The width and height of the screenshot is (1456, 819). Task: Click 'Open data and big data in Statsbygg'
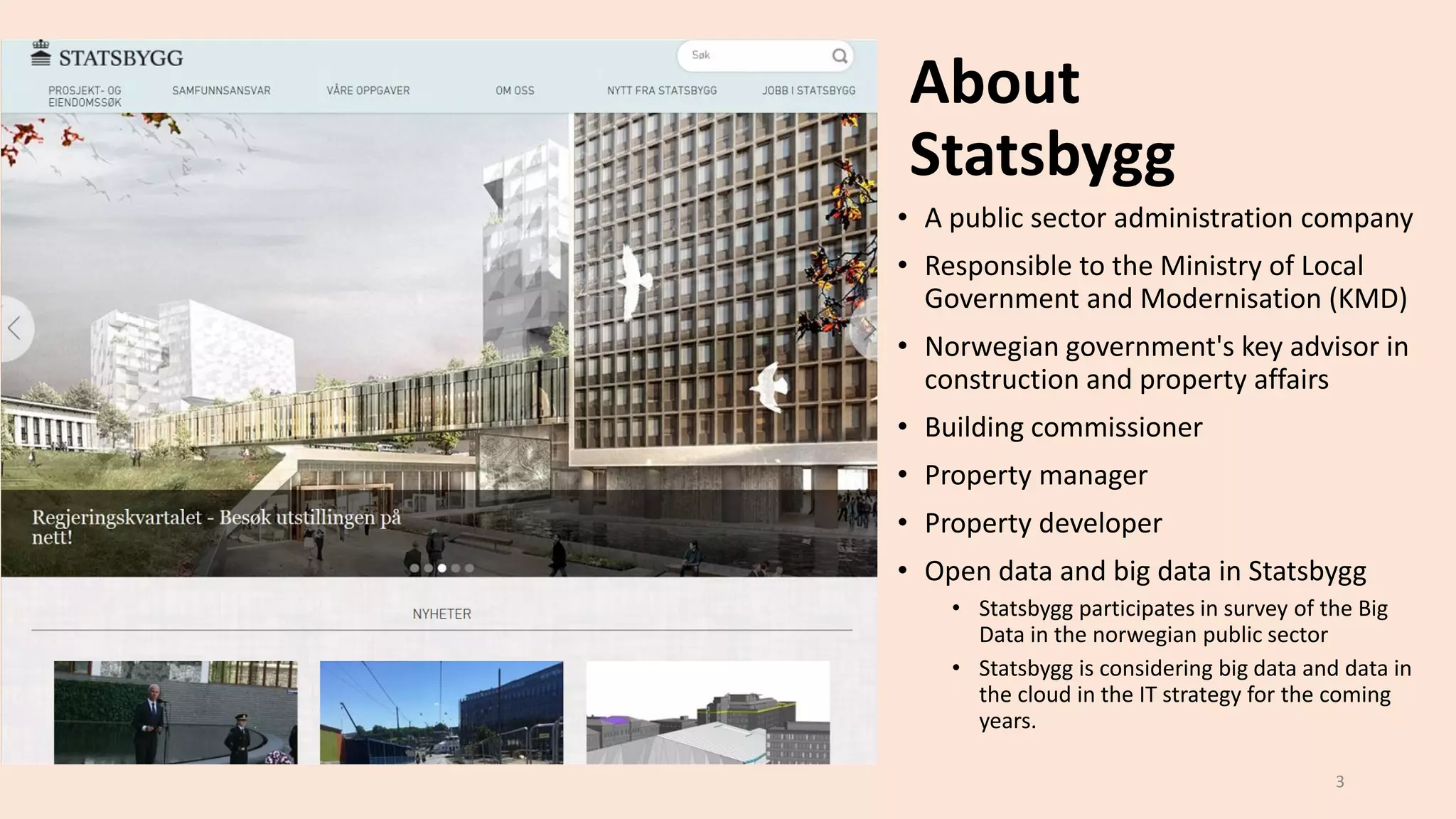pos(1145,571)
